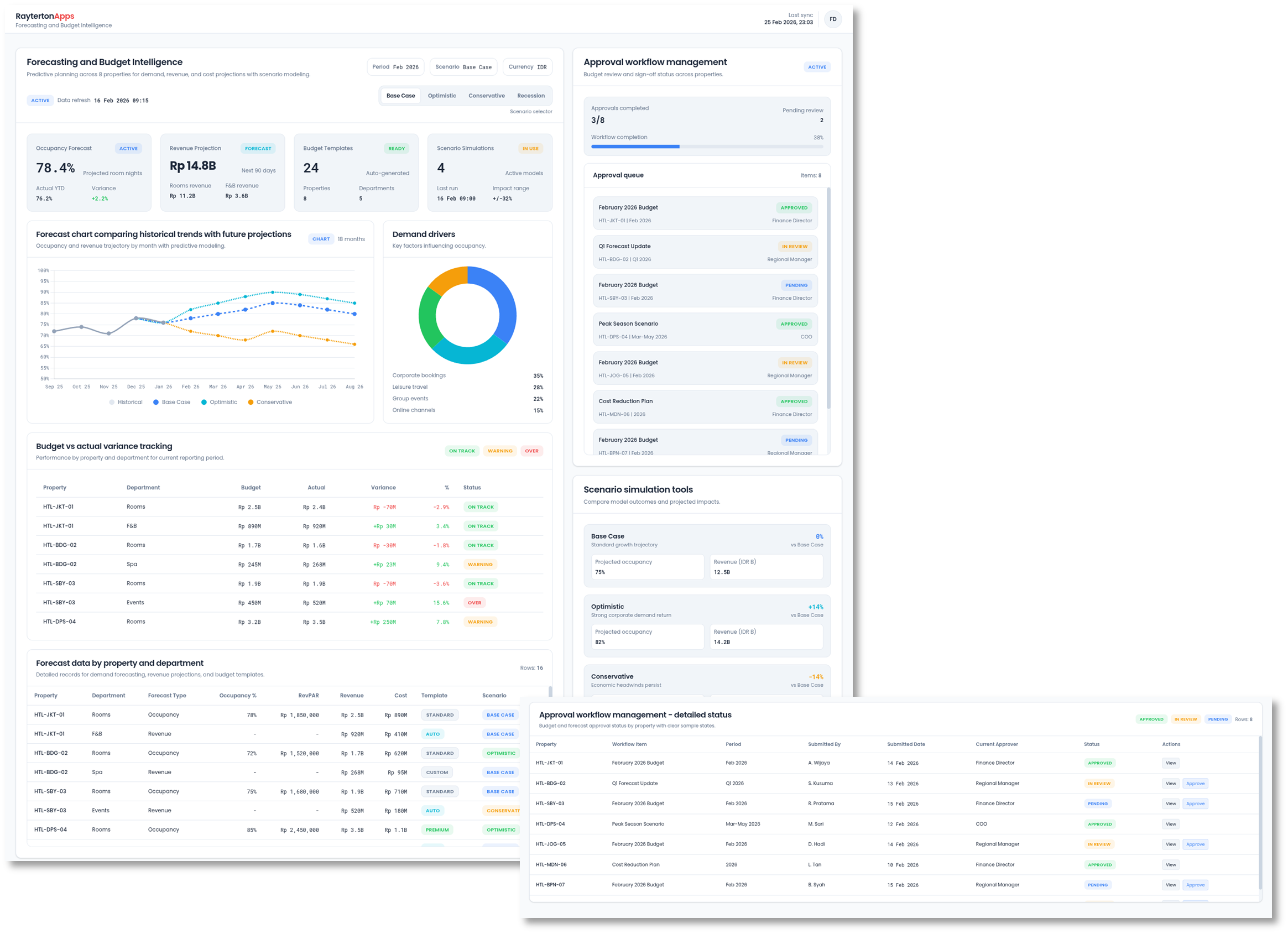This screenshot has width=1288, height=934.
Task: Open the Currency IDR selector
Action: point(527,66)
